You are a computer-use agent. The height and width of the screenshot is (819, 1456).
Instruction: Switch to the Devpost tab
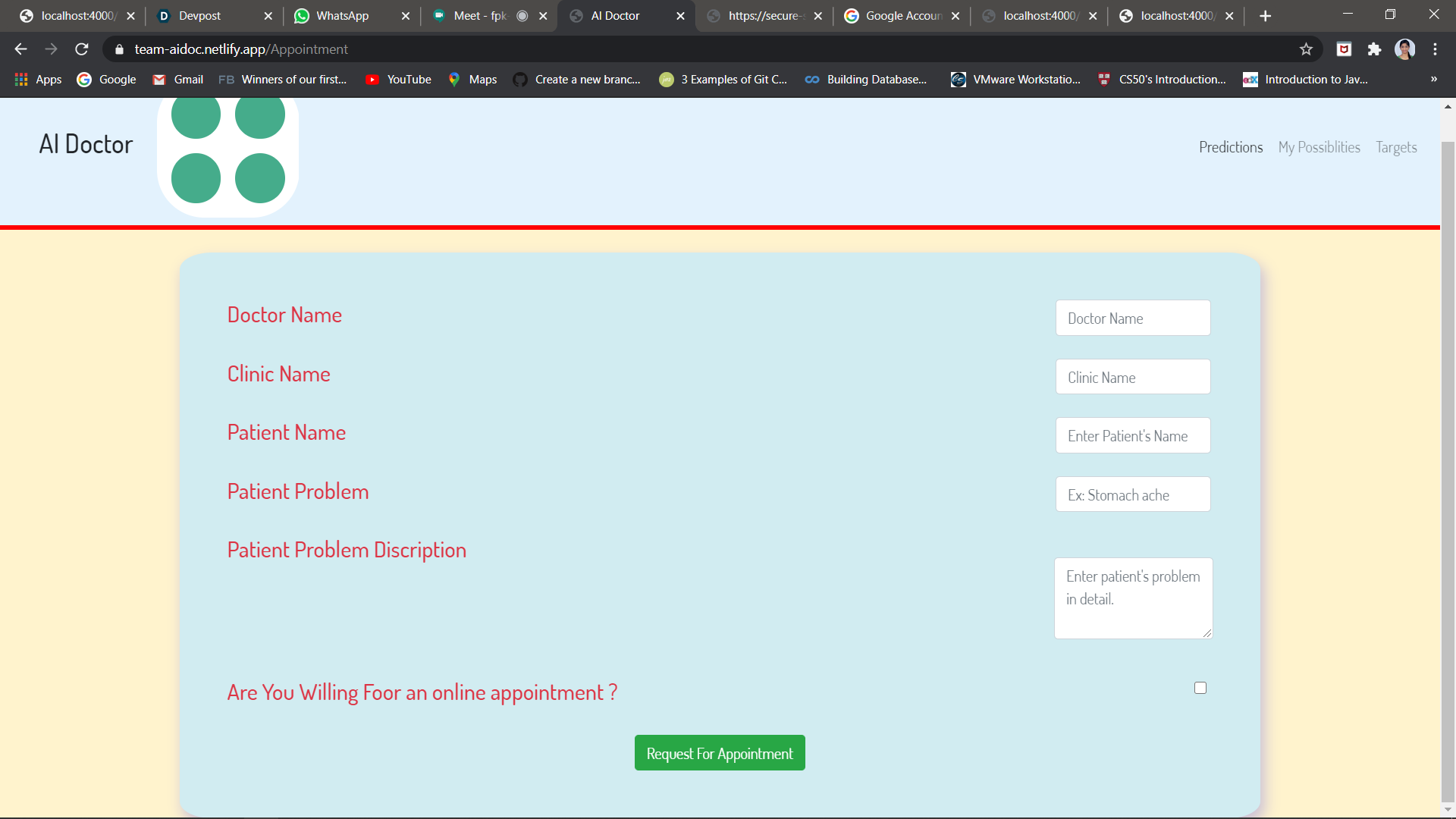point(199,16)
